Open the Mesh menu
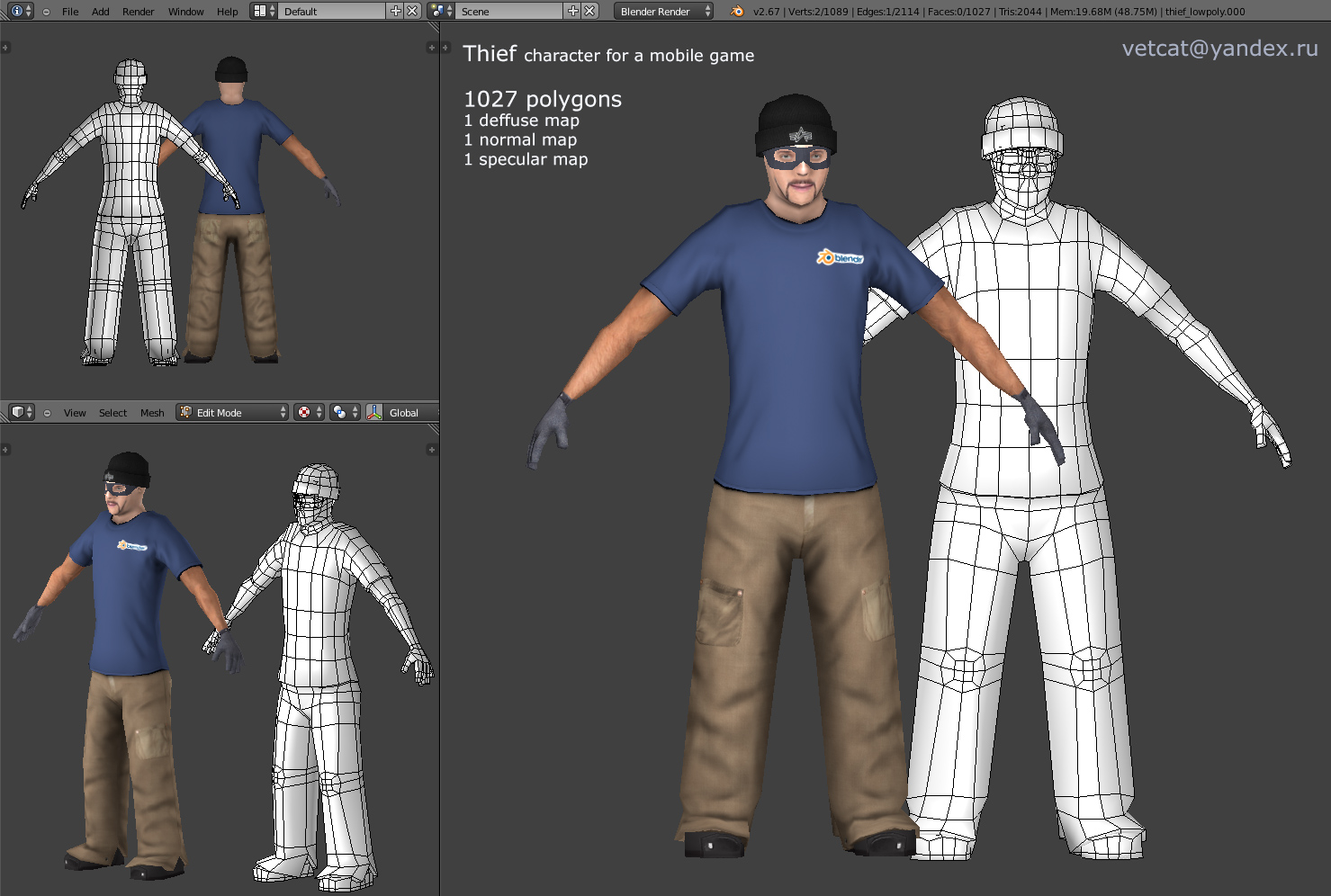Screen dimensions: 1331x896 tap(152, 413)
